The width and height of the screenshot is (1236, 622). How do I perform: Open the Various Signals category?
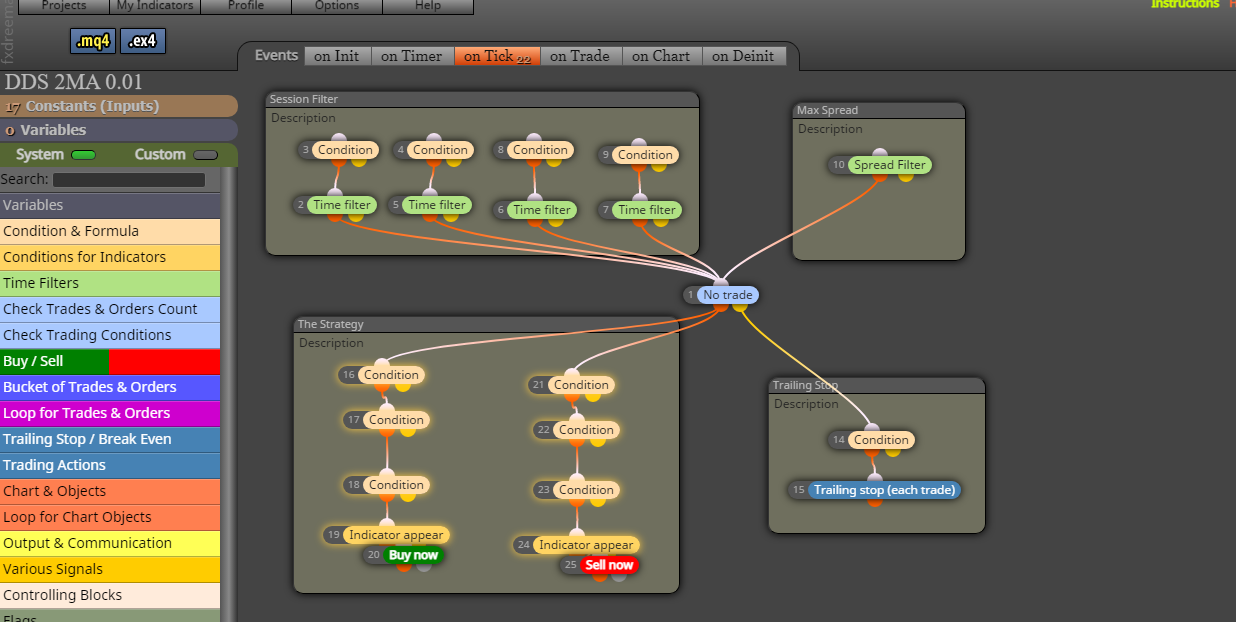point(110,569)
